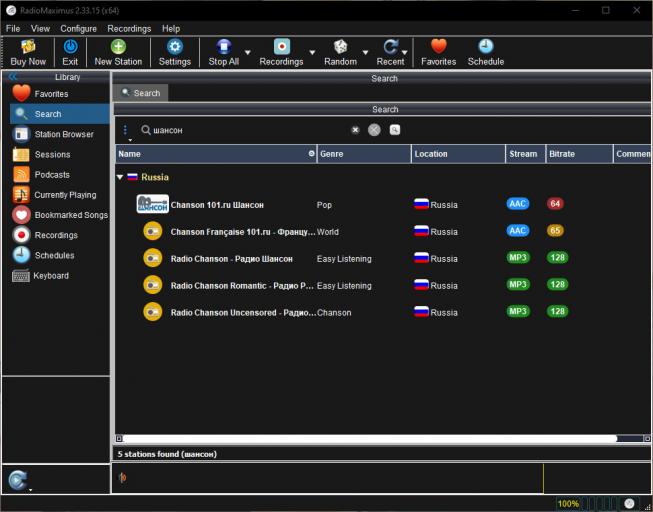Click in the search field containing шансон

250,130
